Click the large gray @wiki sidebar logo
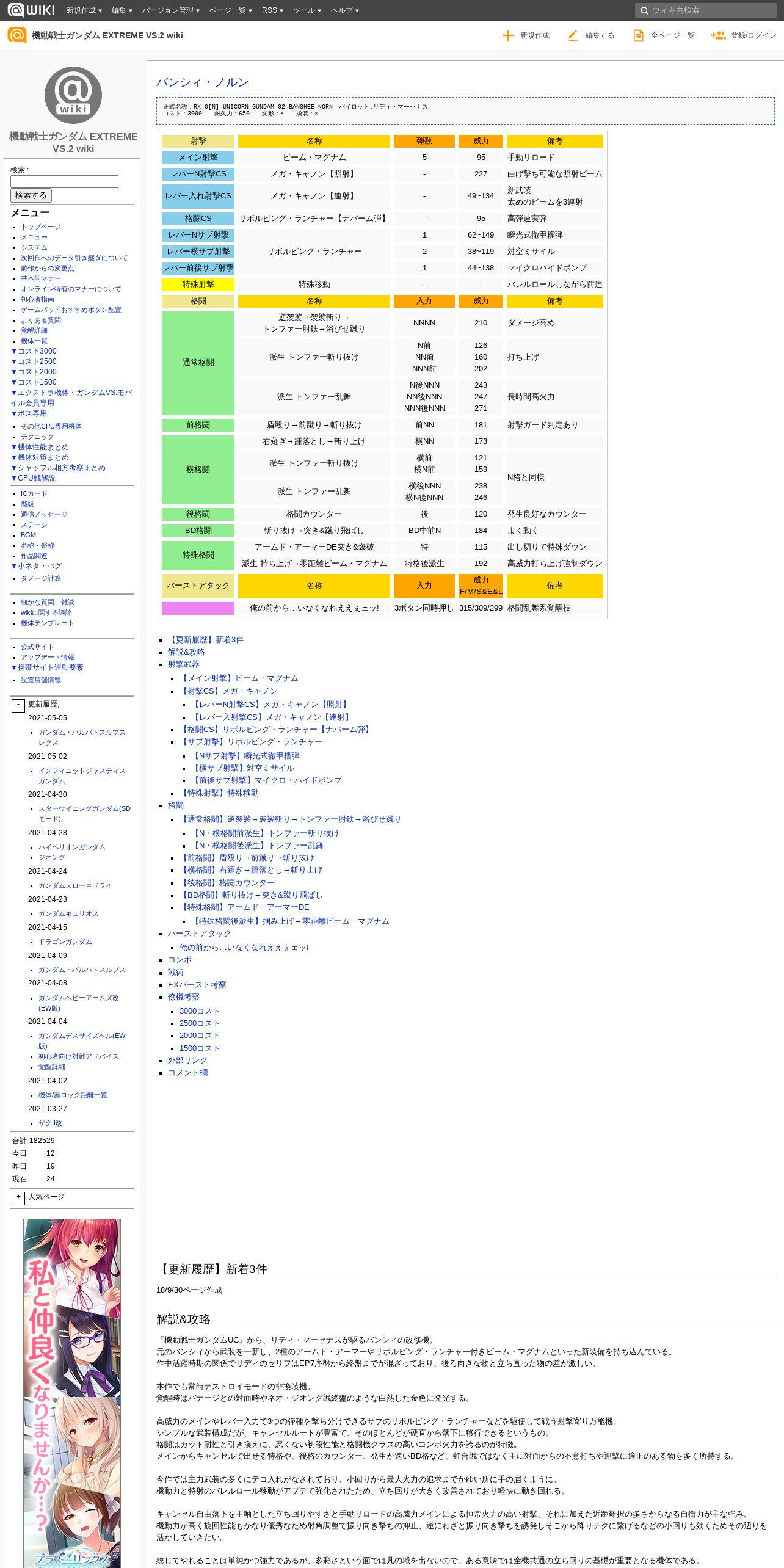This screenshot has width=784, height=1568. pyautogui.click(x=73, y=95)
